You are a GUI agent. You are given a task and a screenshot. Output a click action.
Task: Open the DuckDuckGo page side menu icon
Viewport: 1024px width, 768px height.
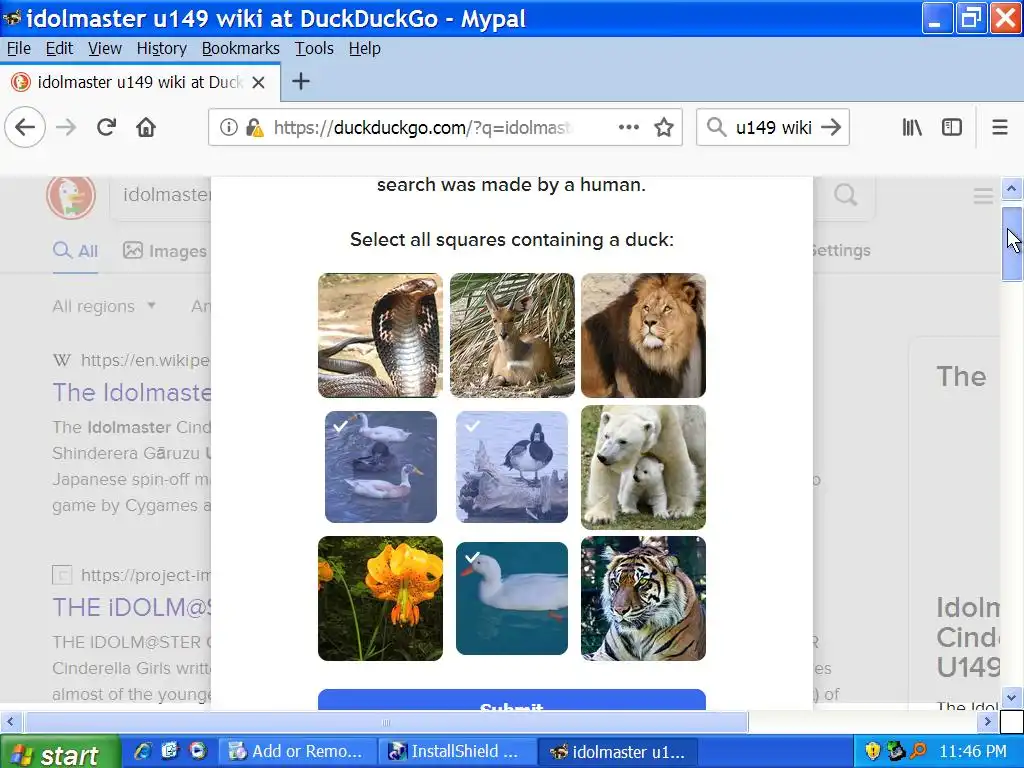point(983,195)
